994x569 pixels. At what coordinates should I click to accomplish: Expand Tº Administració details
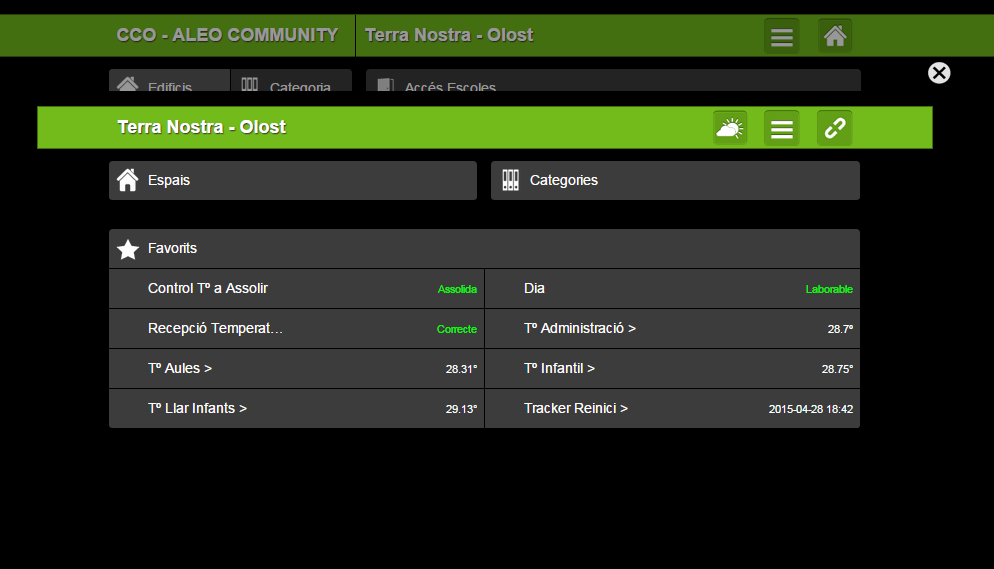coord(672,329)
